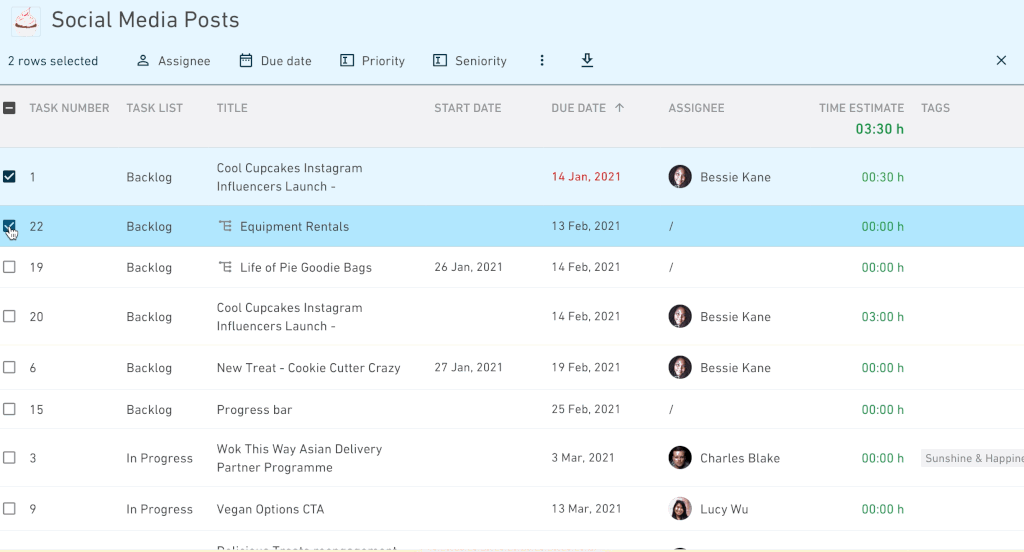The image size is (1024, 552).
Task: Sort by the Task Number column header
Action: [x=69, y=108]
